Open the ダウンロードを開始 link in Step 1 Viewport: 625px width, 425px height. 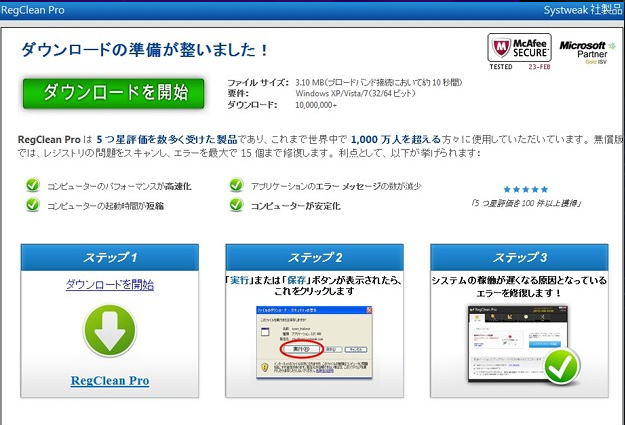110,284
